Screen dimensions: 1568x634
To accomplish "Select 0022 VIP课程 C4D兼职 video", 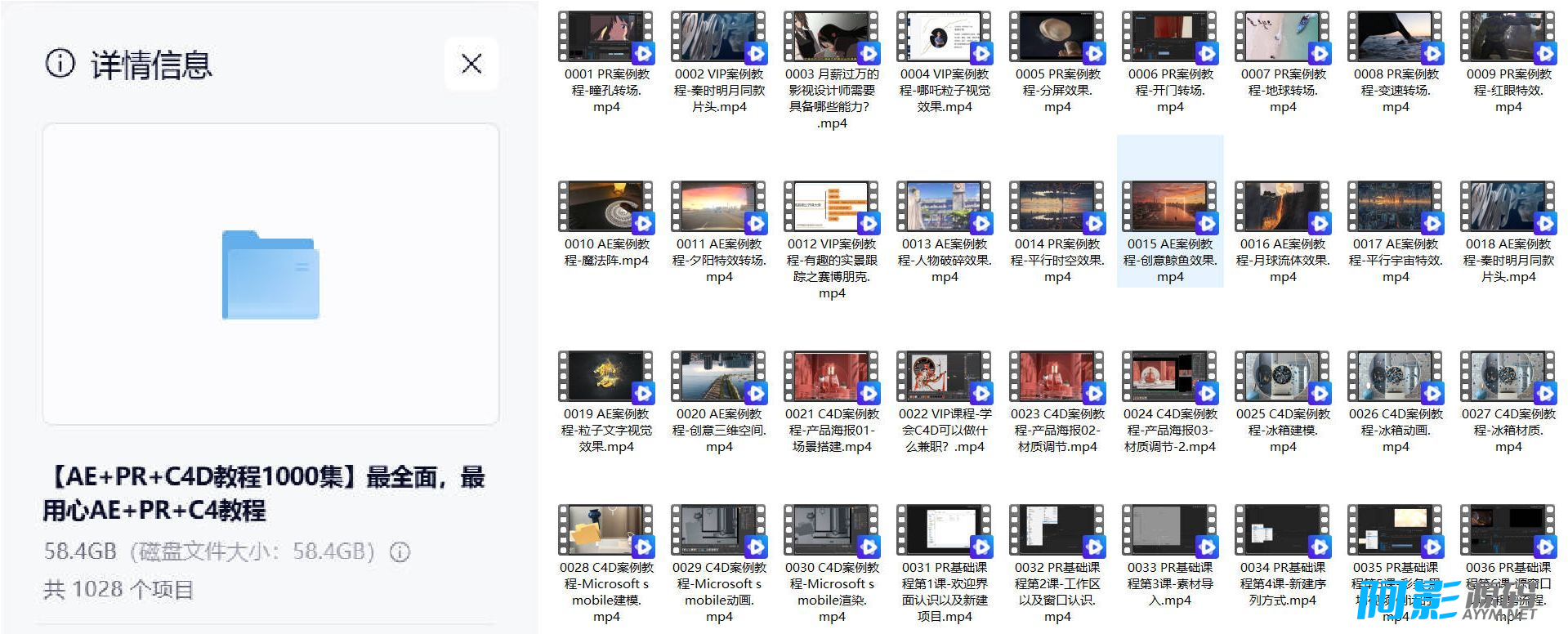I will (x=944, y=377).
